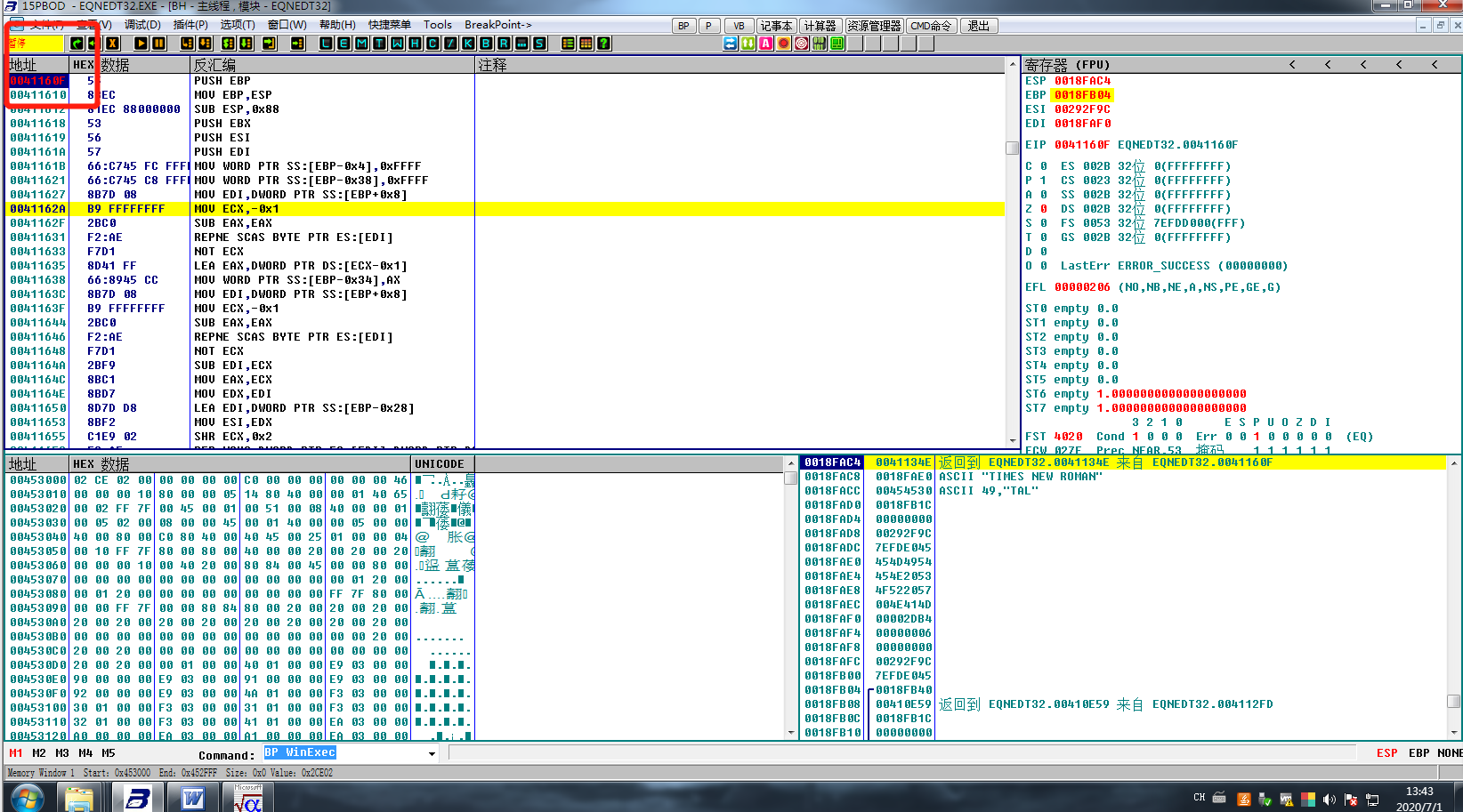Open the Windows list (W icon)
Viewport: 1463px width, 812px height.
pyautogui.click(x=397, y=43)
